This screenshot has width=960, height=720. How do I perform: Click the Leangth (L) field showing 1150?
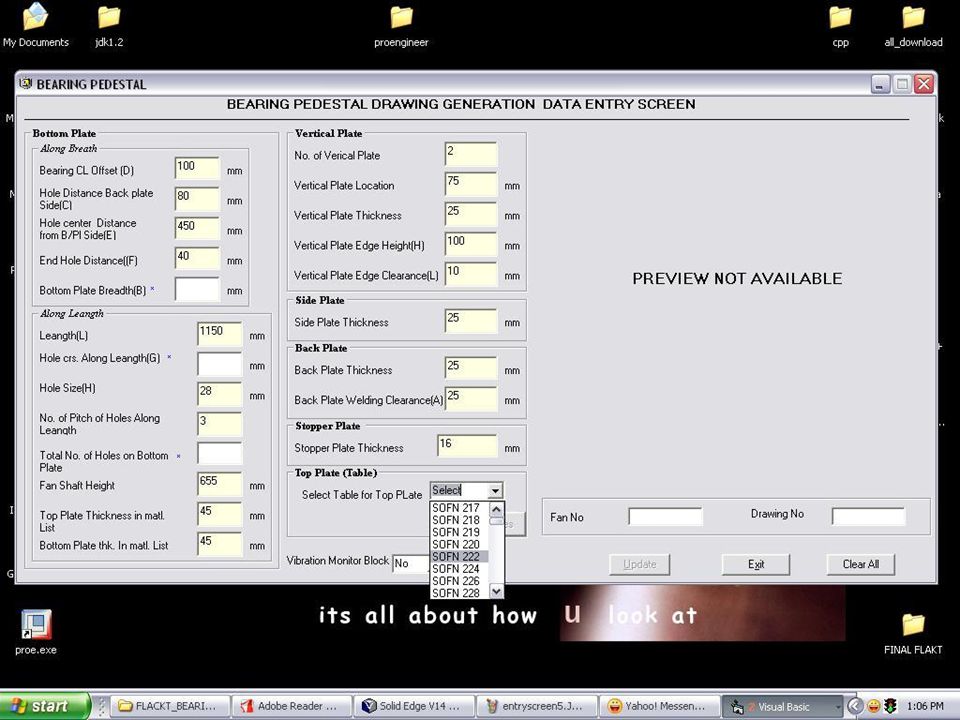click(220, 334)
